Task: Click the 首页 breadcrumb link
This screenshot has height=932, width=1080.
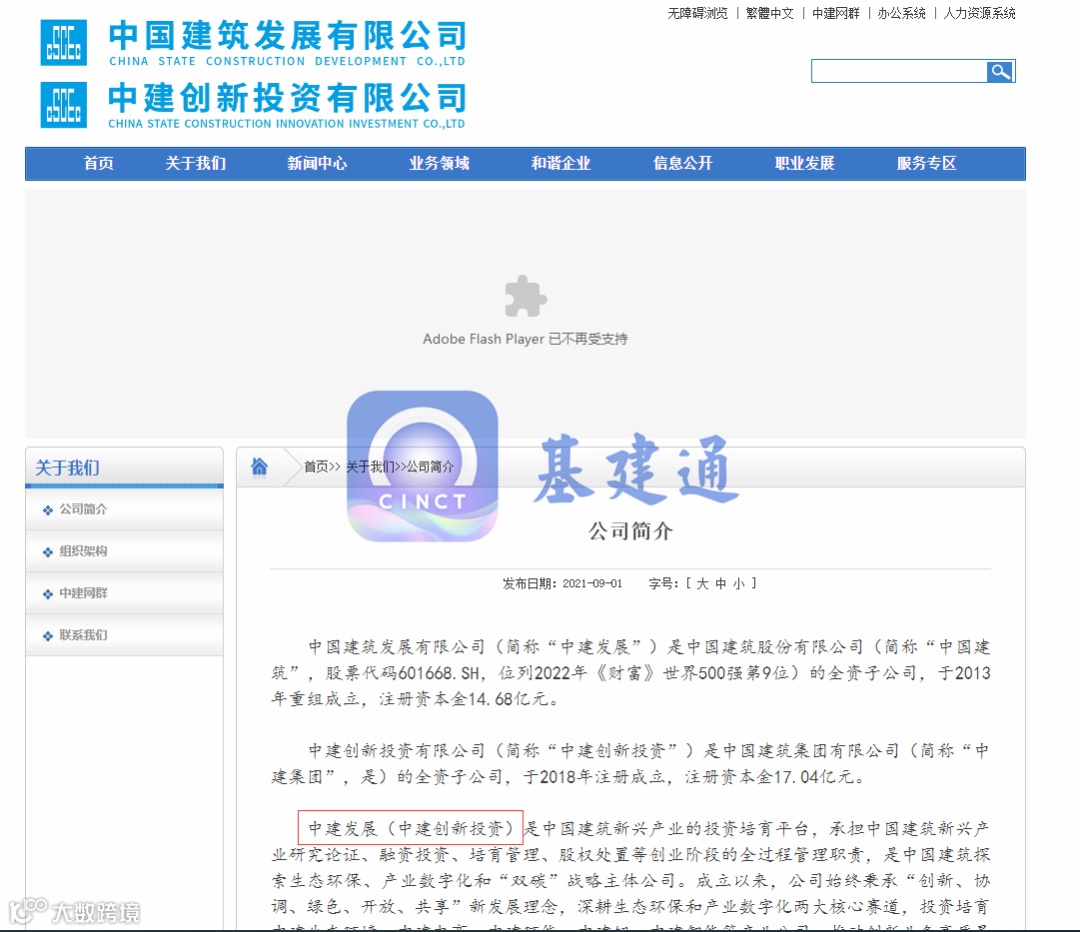Action: (316, 467)
